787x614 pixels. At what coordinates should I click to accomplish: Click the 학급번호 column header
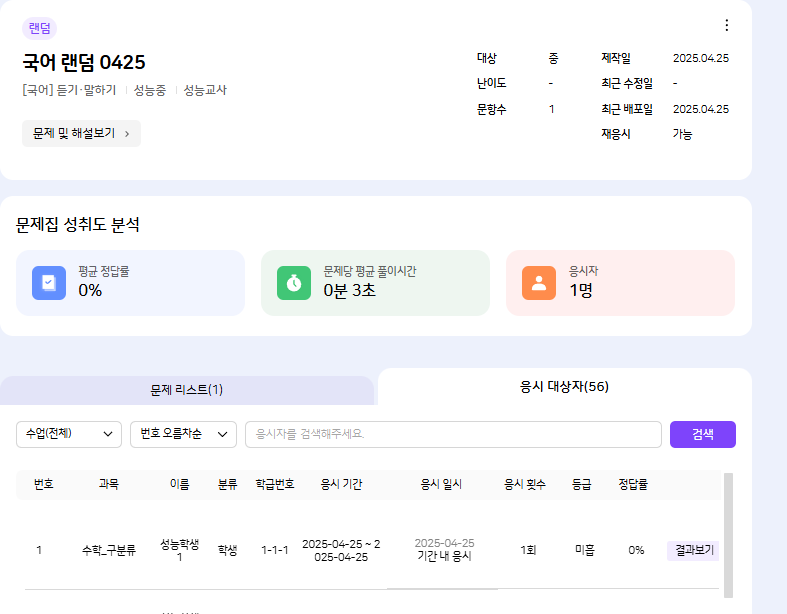275,484
